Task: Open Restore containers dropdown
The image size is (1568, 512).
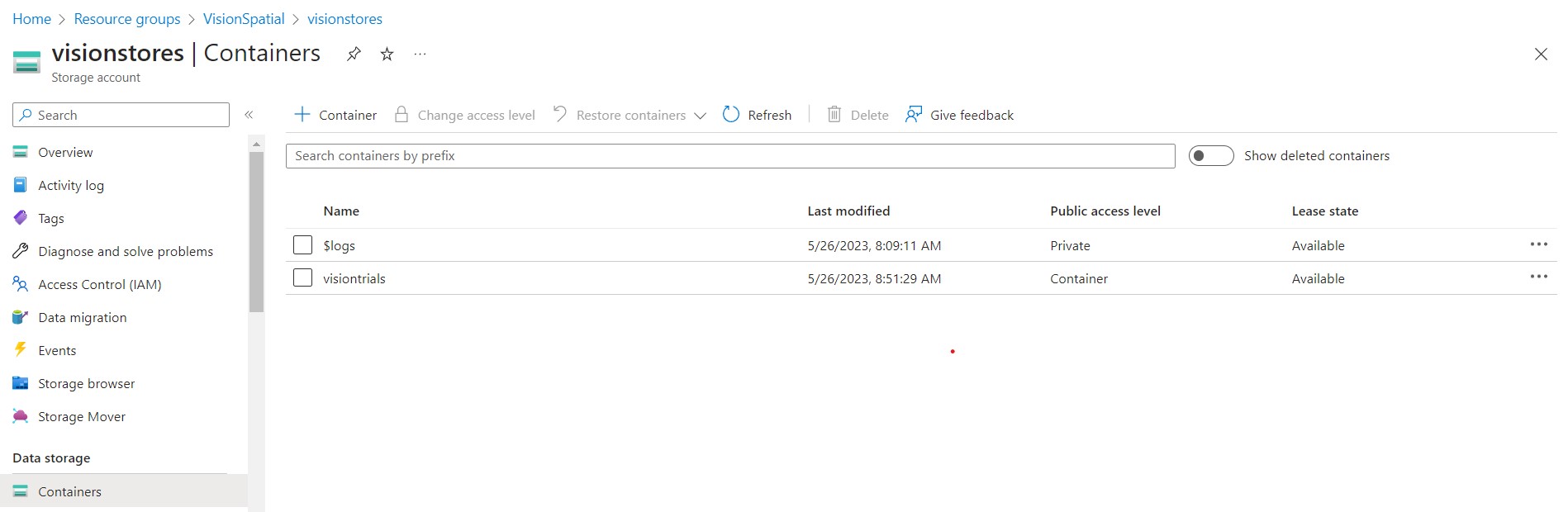Action: [630, 115]
